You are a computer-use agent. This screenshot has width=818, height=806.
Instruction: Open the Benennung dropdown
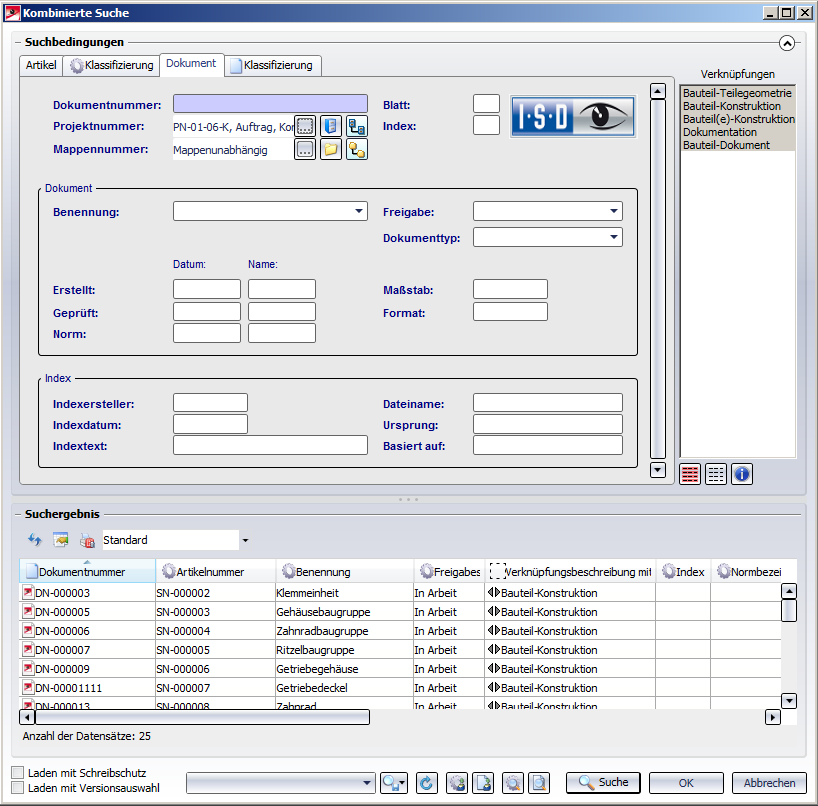point(359,212)
